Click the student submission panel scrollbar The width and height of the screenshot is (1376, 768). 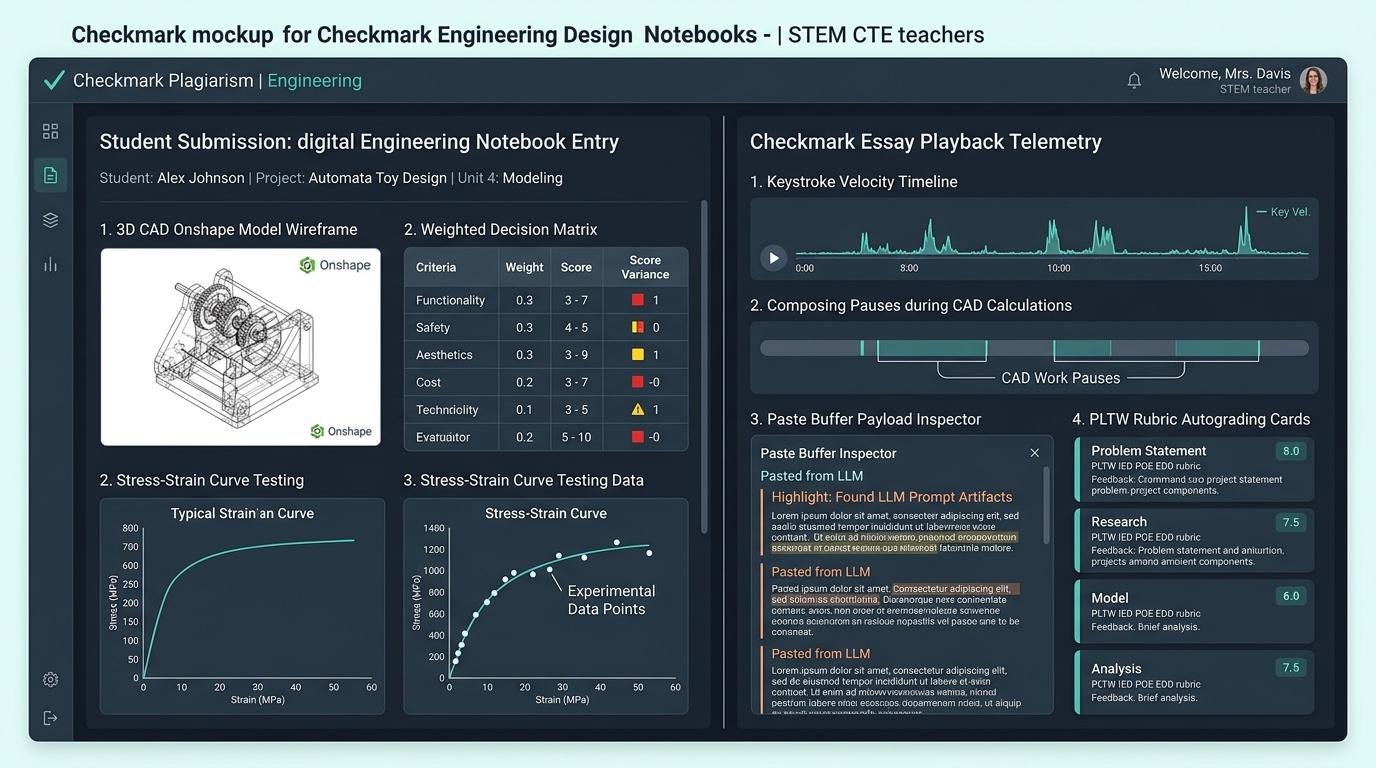pyautogui.click(x=704, y=365)
